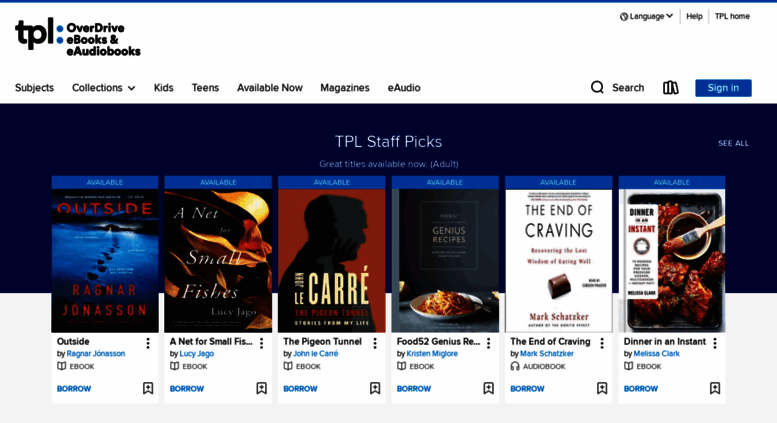Screen dimensions: 777x423
Task: Click the ebook icon under The Pigeon Tunnel
Action: tap(288, 366)
